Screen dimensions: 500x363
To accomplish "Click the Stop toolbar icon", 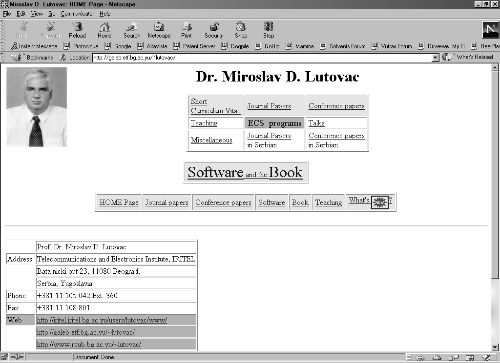I will click(x=268, y=30).
